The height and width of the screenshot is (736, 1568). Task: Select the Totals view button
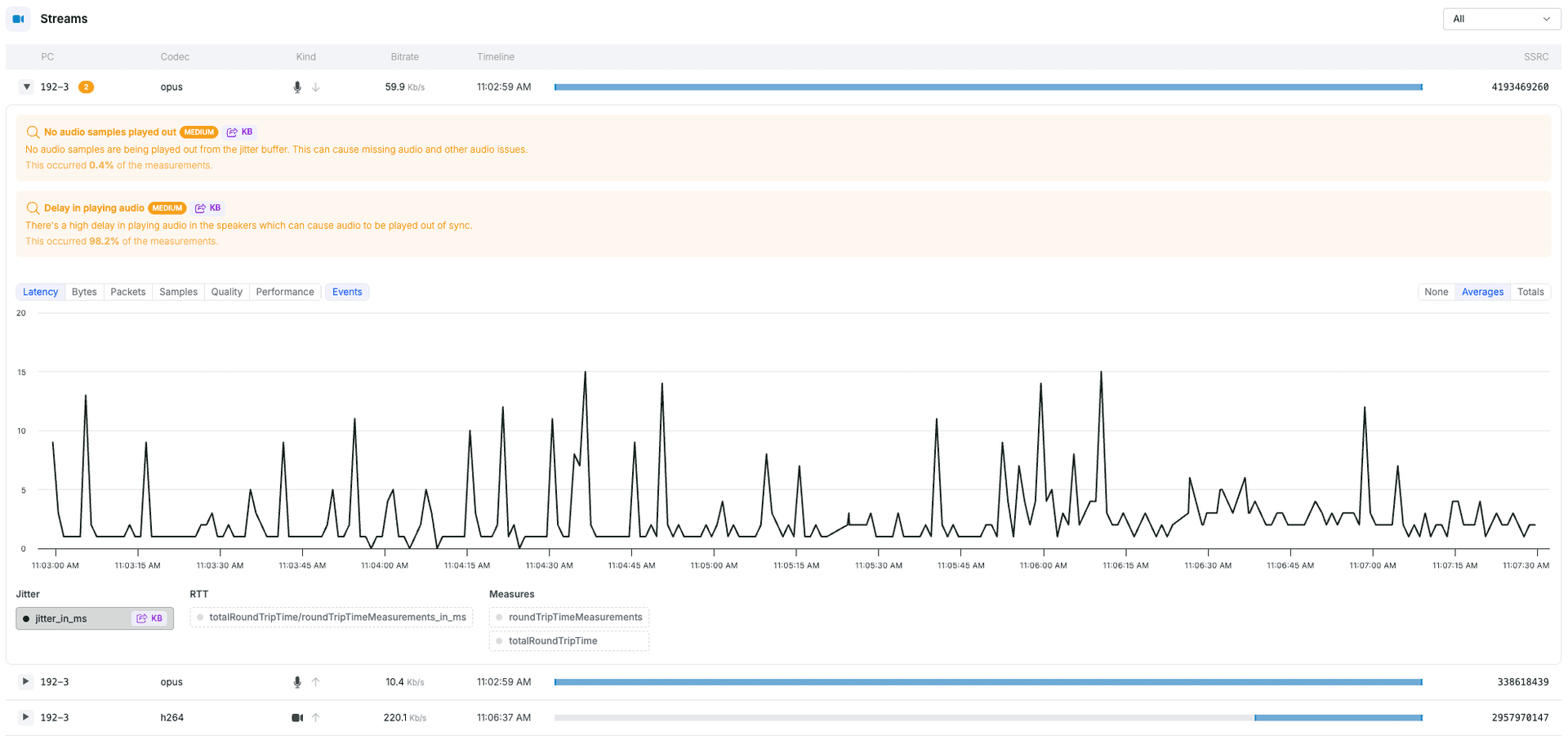(1530, 292)
